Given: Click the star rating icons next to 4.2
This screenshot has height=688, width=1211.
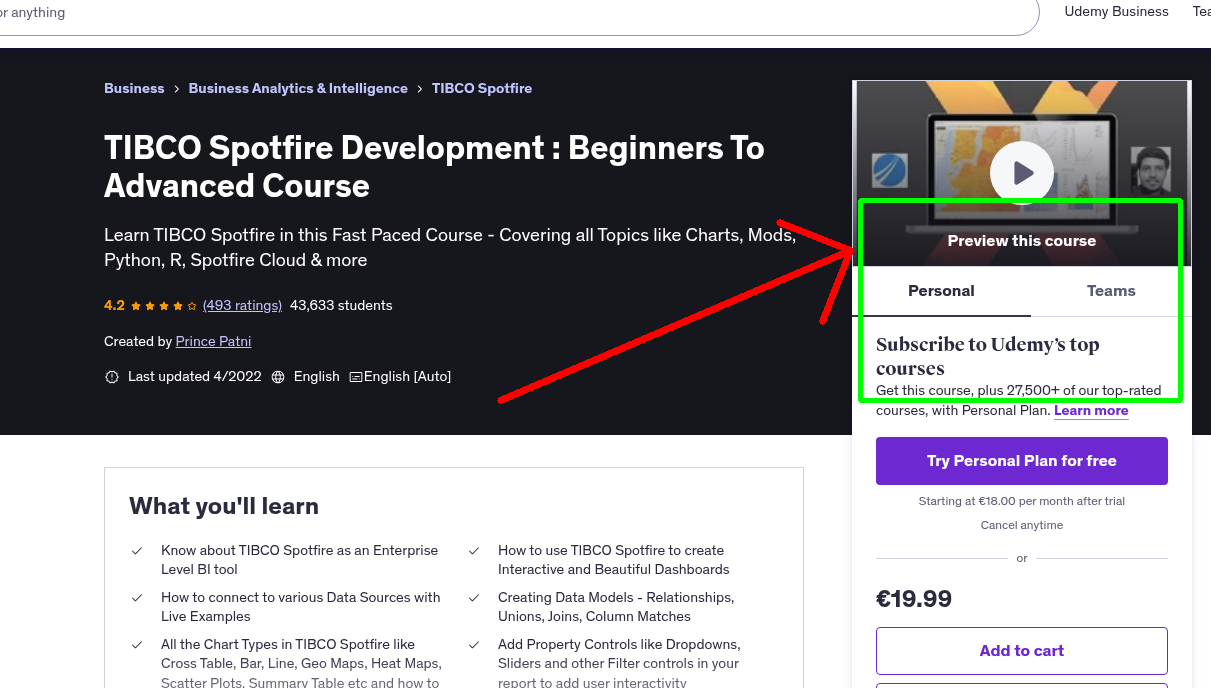Looking at the screenshot, I should click(x=162, y=305).
